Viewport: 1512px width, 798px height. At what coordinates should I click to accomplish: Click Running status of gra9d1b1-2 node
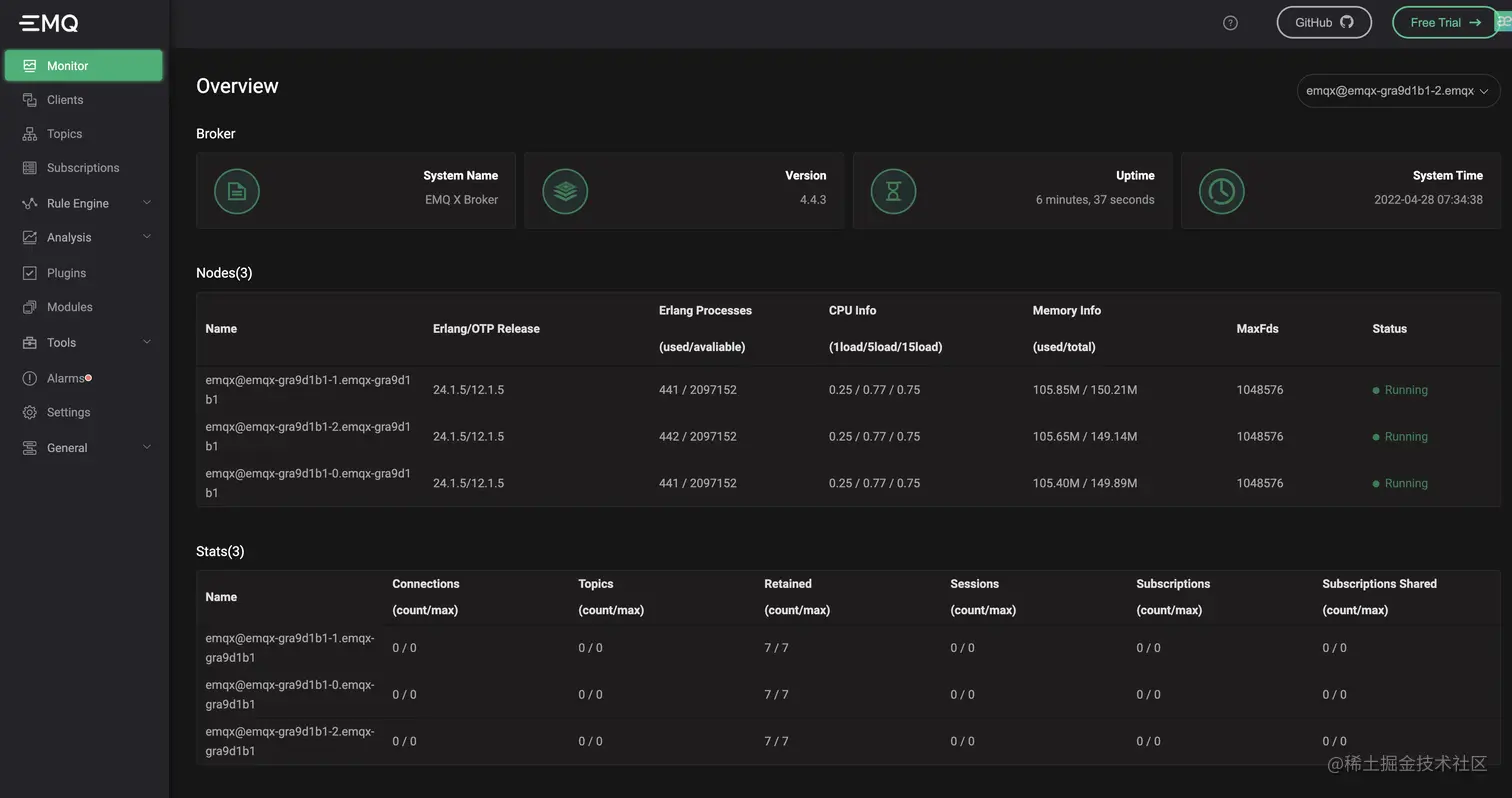click(x=1400, y=437)
